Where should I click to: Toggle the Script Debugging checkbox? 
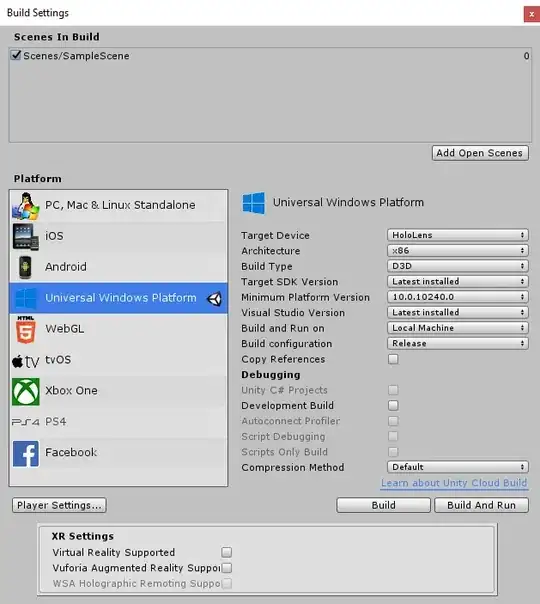(393, 436)
